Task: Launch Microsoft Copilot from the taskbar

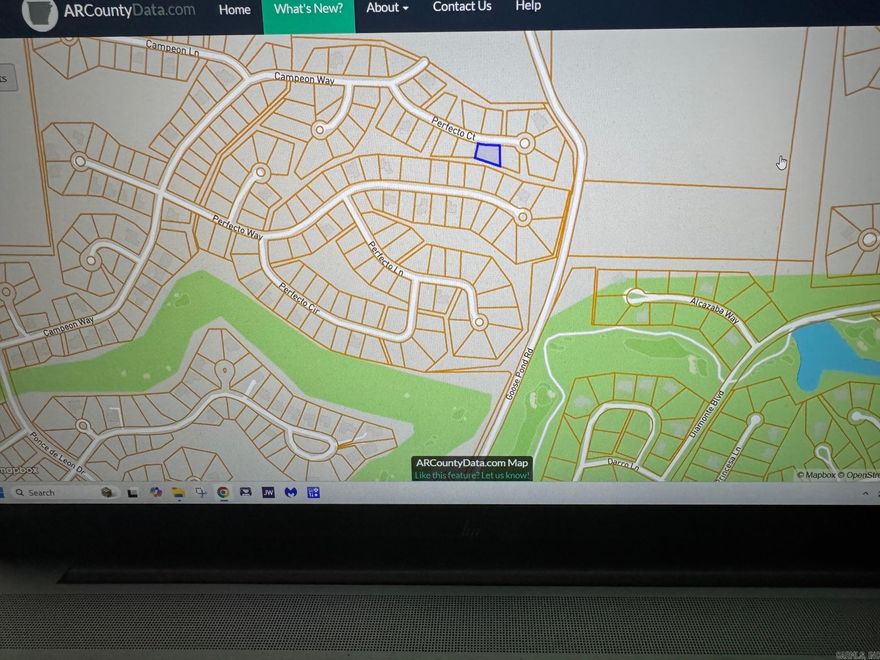Action: point(155,492)
